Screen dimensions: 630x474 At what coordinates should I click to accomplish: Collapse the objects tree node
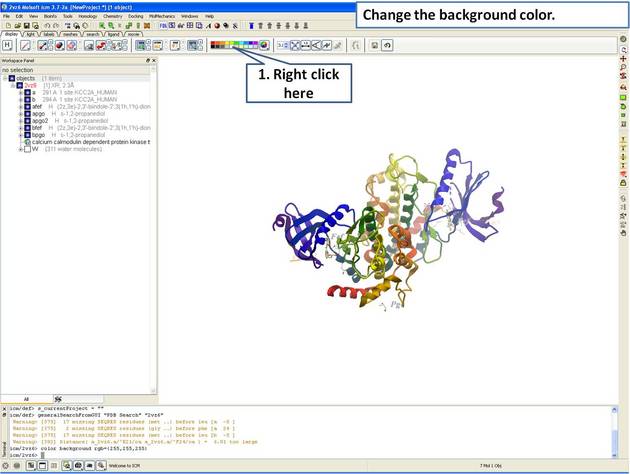[x=5, y=78]
